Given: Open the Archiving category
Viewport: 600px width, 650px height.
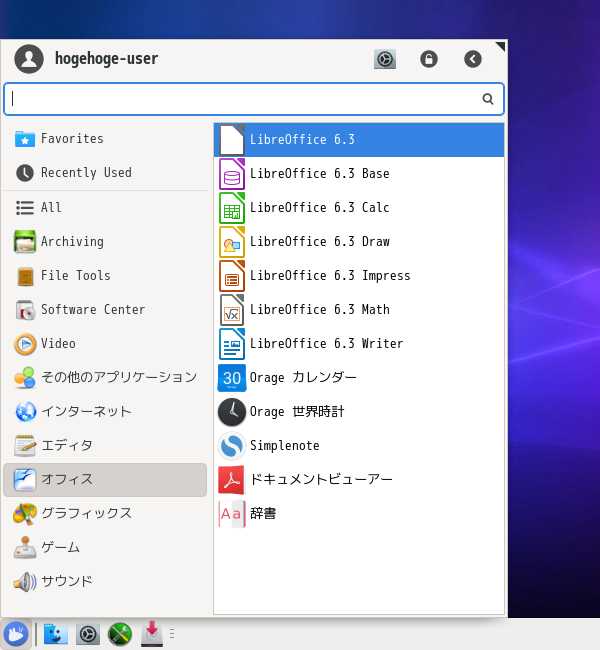Looking at the screenshot, I should pyautogui.click(x=105, y=242).
